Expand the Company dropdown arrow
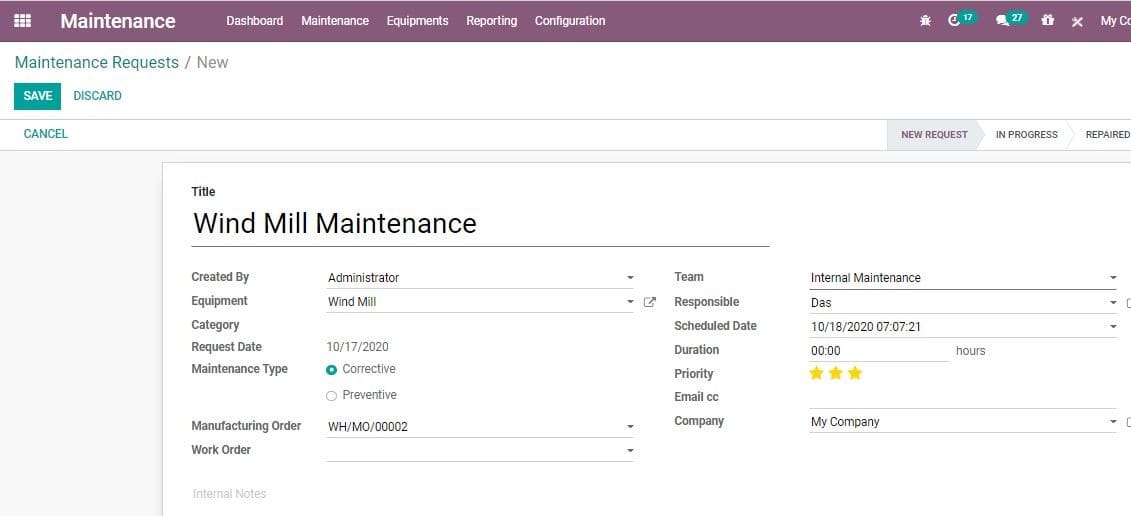Screen dimensions: 1131x516 (1113, 422)
